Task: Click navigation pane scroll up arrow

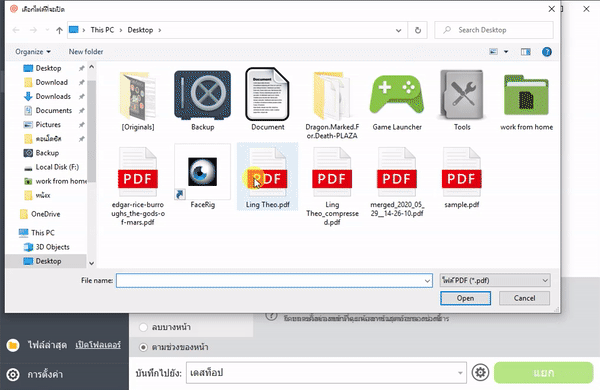Action: click(x=91, y=67)
